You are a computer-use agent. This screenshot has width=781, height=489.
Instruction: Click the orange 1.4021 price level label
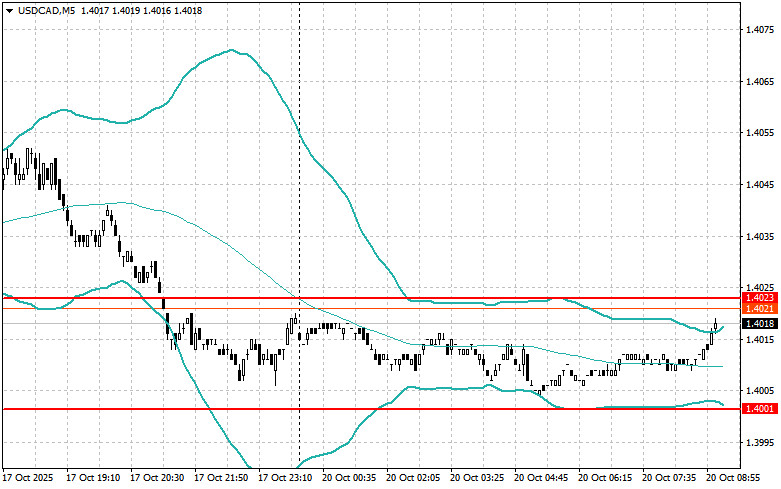(x=759, y=309)
